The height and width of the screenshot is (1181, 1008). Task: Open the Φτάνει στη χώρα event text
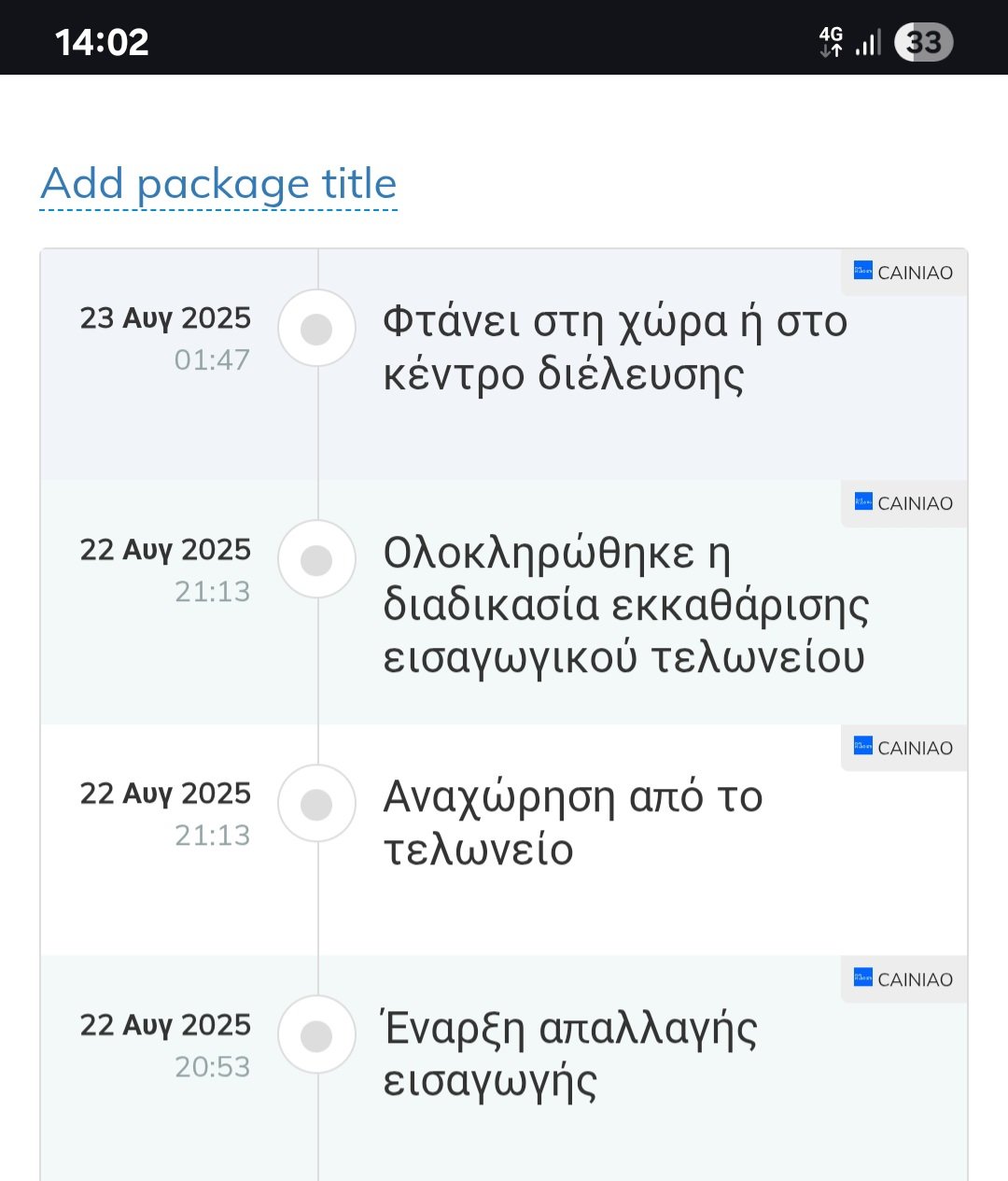pos(615,348)
